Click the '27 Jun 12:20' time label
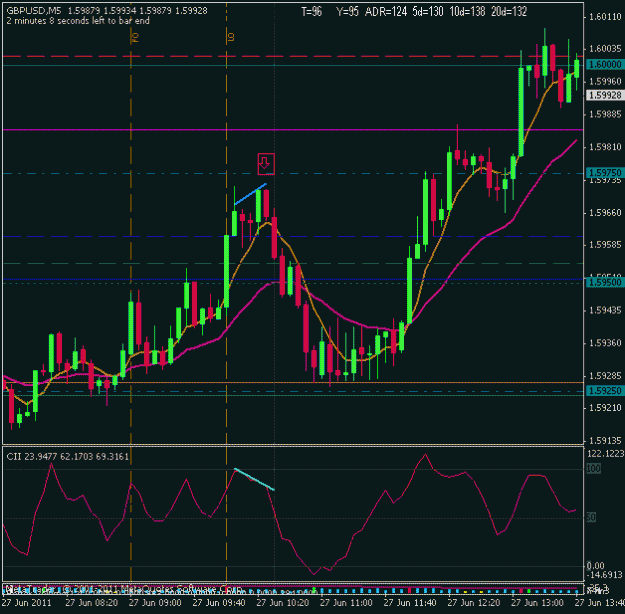 pos(474,602)
